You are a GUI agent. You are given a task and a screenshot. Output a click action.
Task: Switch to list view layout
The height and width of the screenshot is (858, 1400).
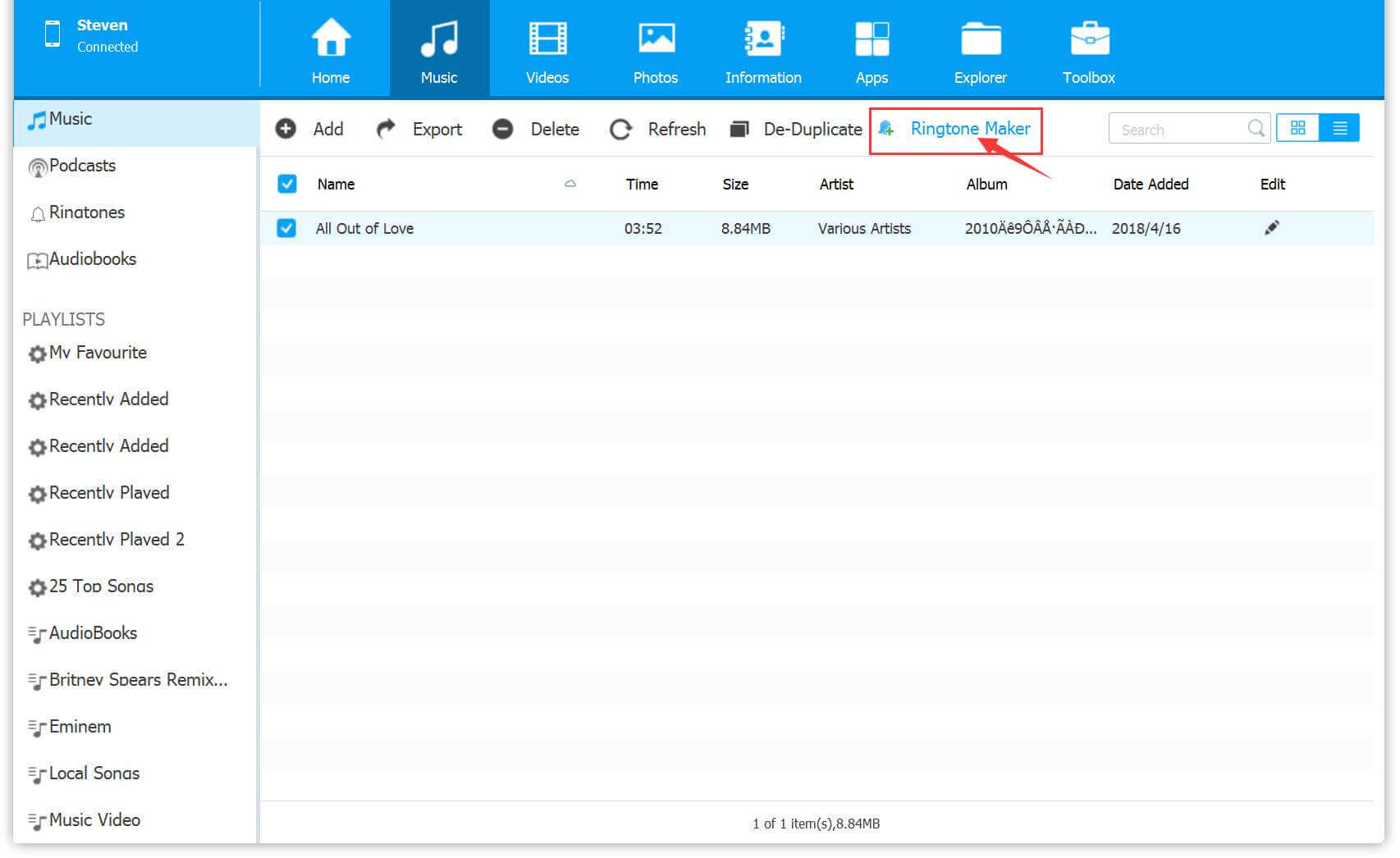tap(1339, 129)
